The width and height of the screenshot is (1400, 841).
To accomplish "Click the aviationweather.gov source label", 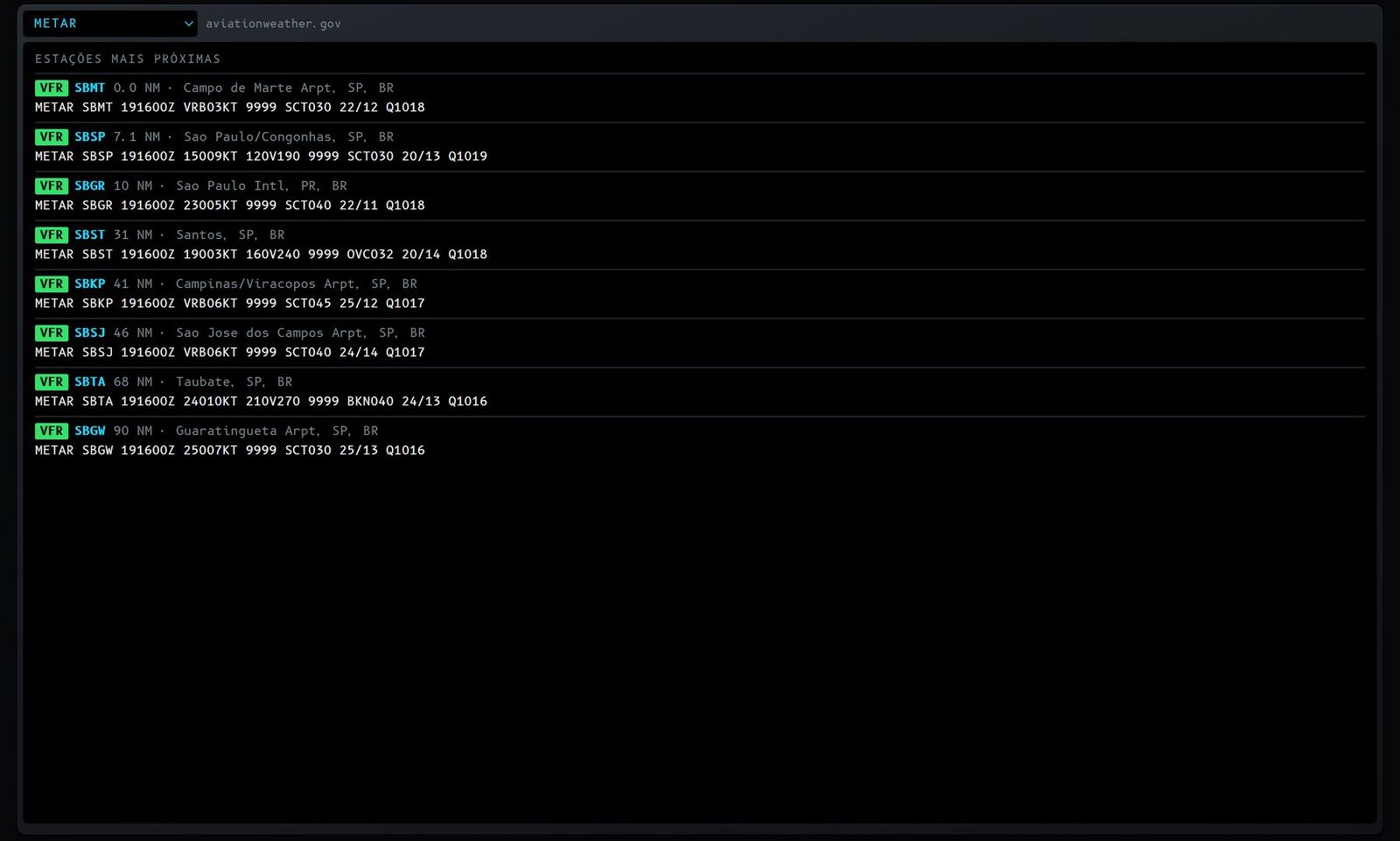I will [x=273, y=24].
